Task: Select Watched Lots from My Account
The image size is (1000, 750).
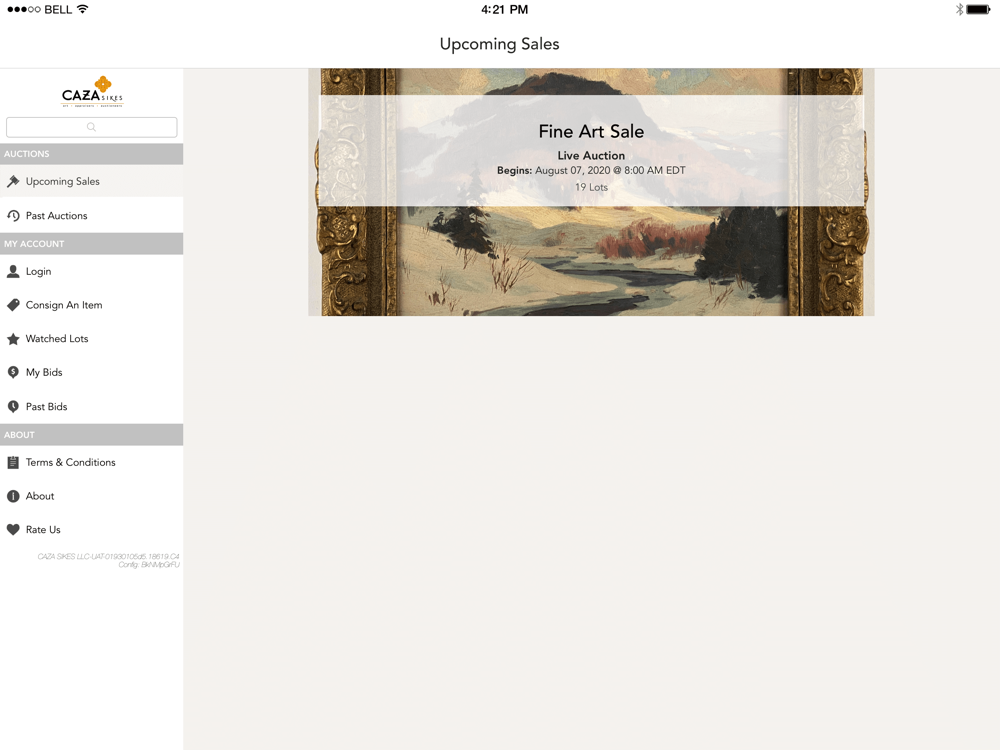Action: coord(91,339)
